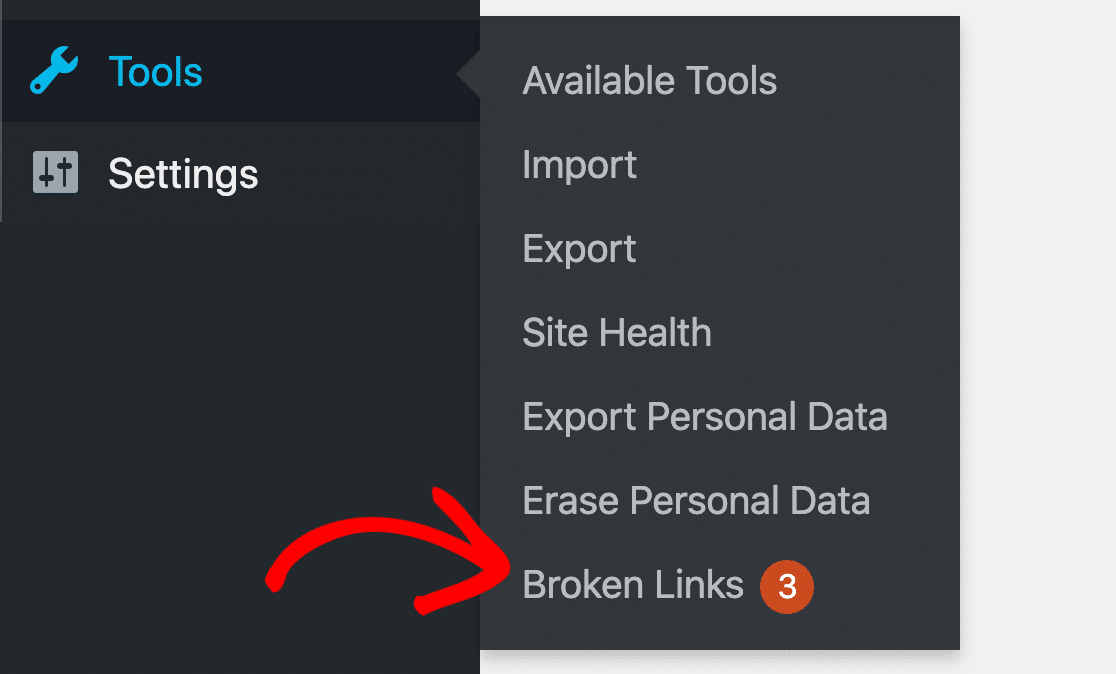The image size is (1116, 674).
Task: Choose the Export submenu entry
Action: (579, 249)
